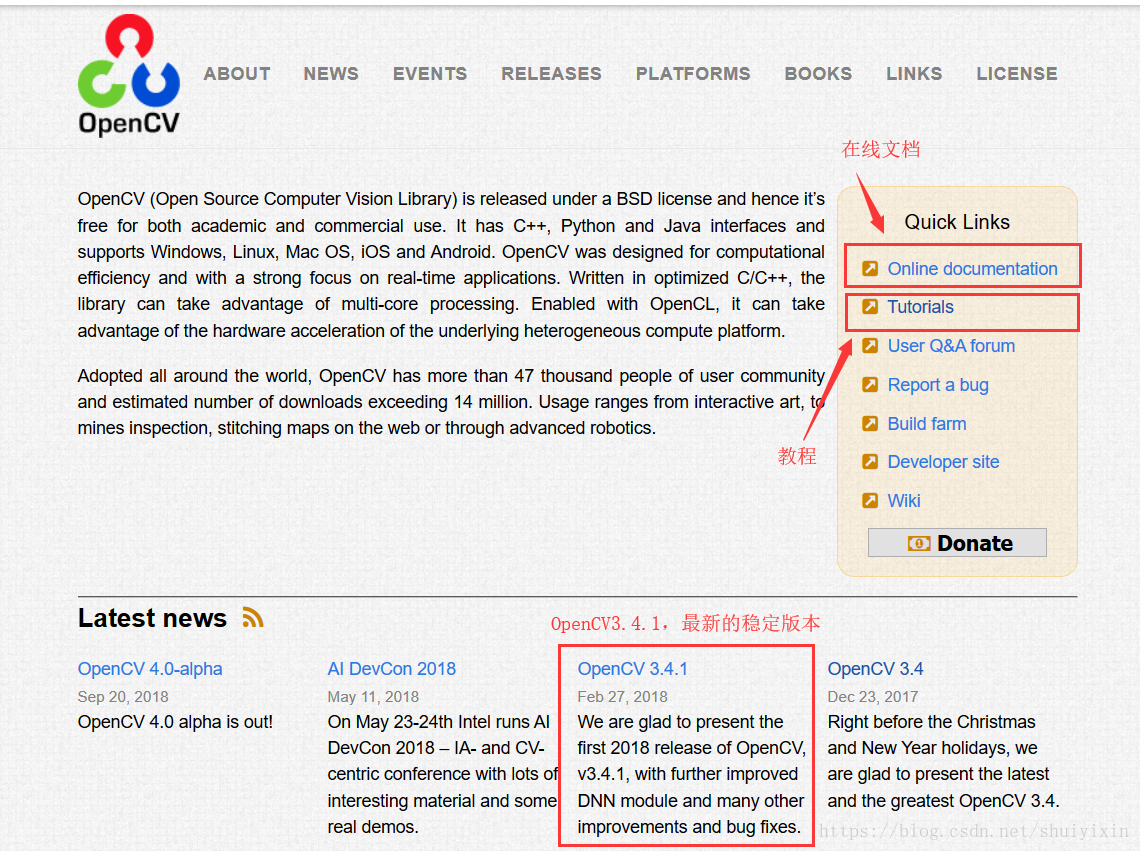Open the OpenCV 4.0-alpha news article
This screenshot has height=851, width=1140.
pyautogui.click(x=150, y=668)
